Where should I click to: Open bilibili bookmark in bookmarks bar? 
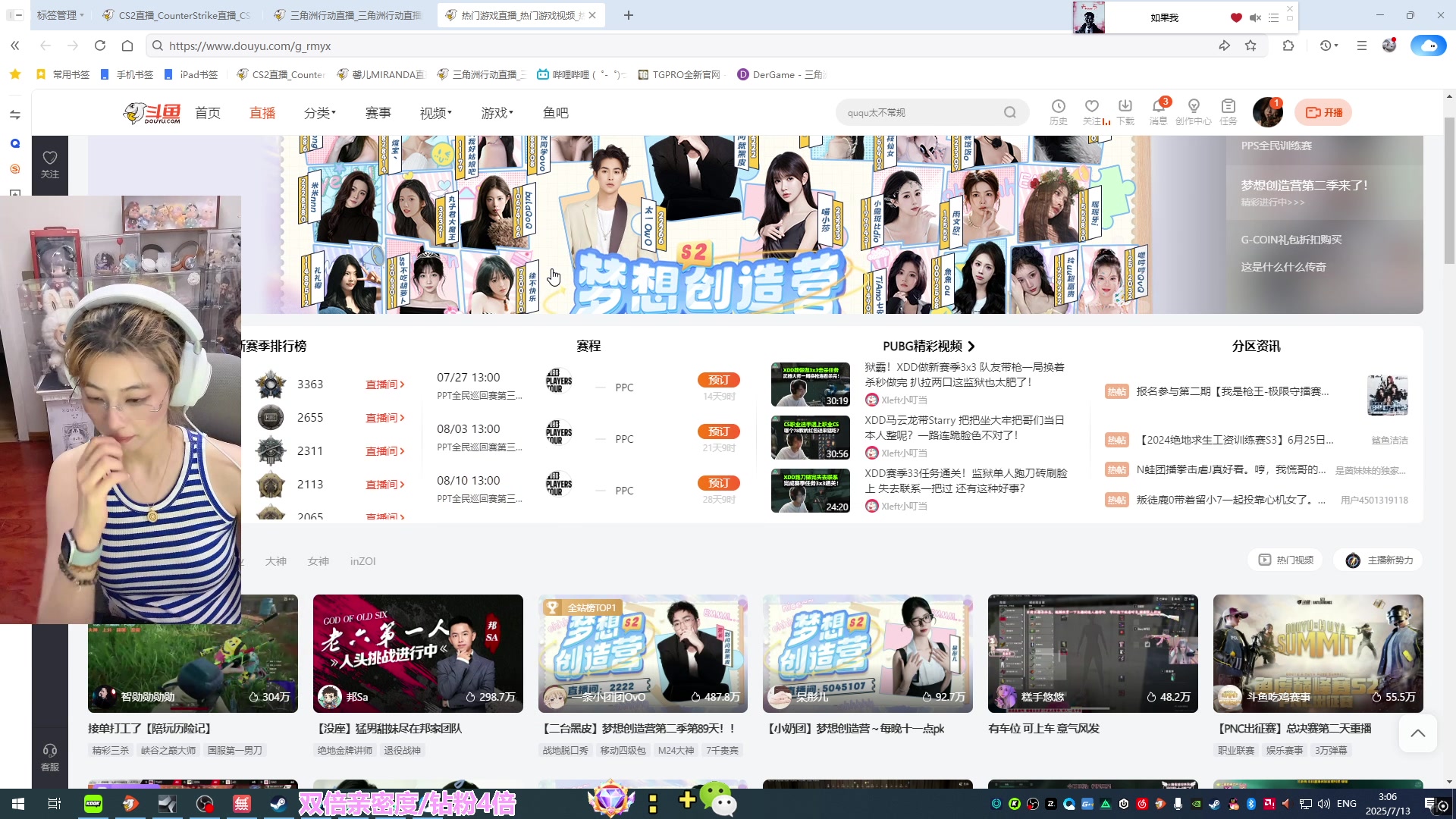coord(580,74)
